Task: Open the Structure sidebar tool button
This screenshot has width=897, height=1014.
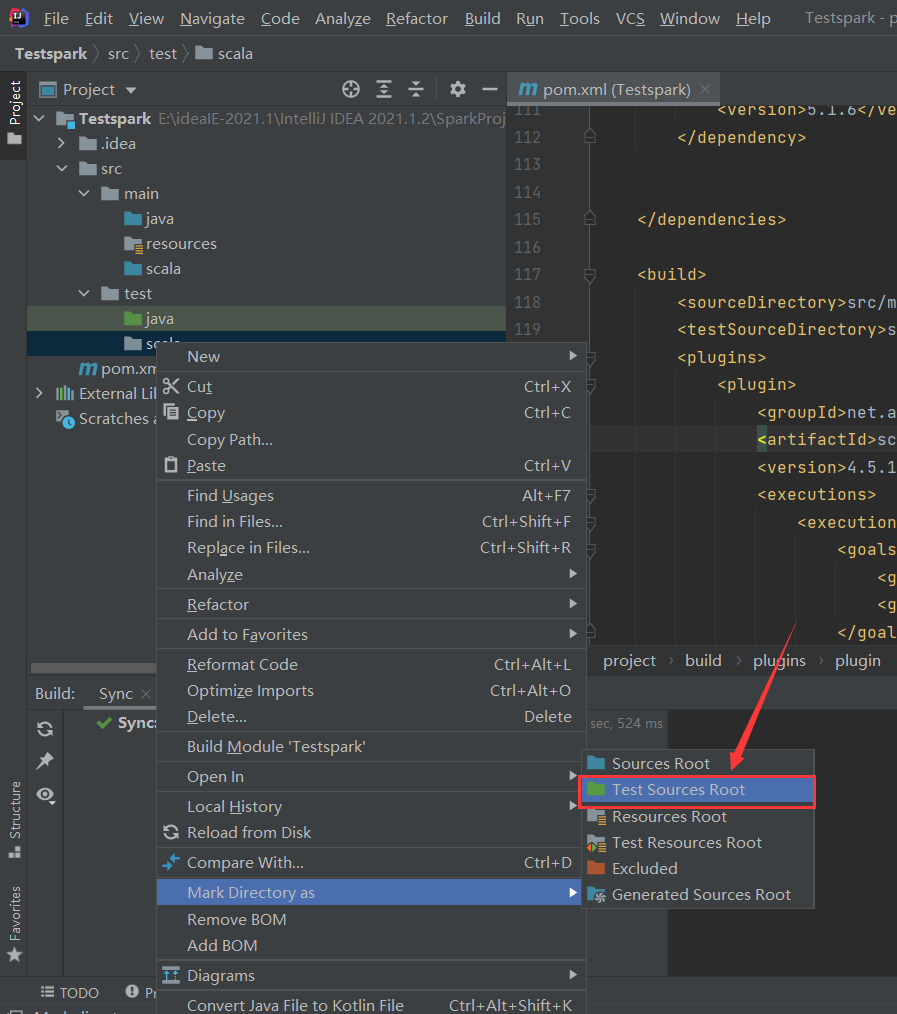Action: point(14,819)
